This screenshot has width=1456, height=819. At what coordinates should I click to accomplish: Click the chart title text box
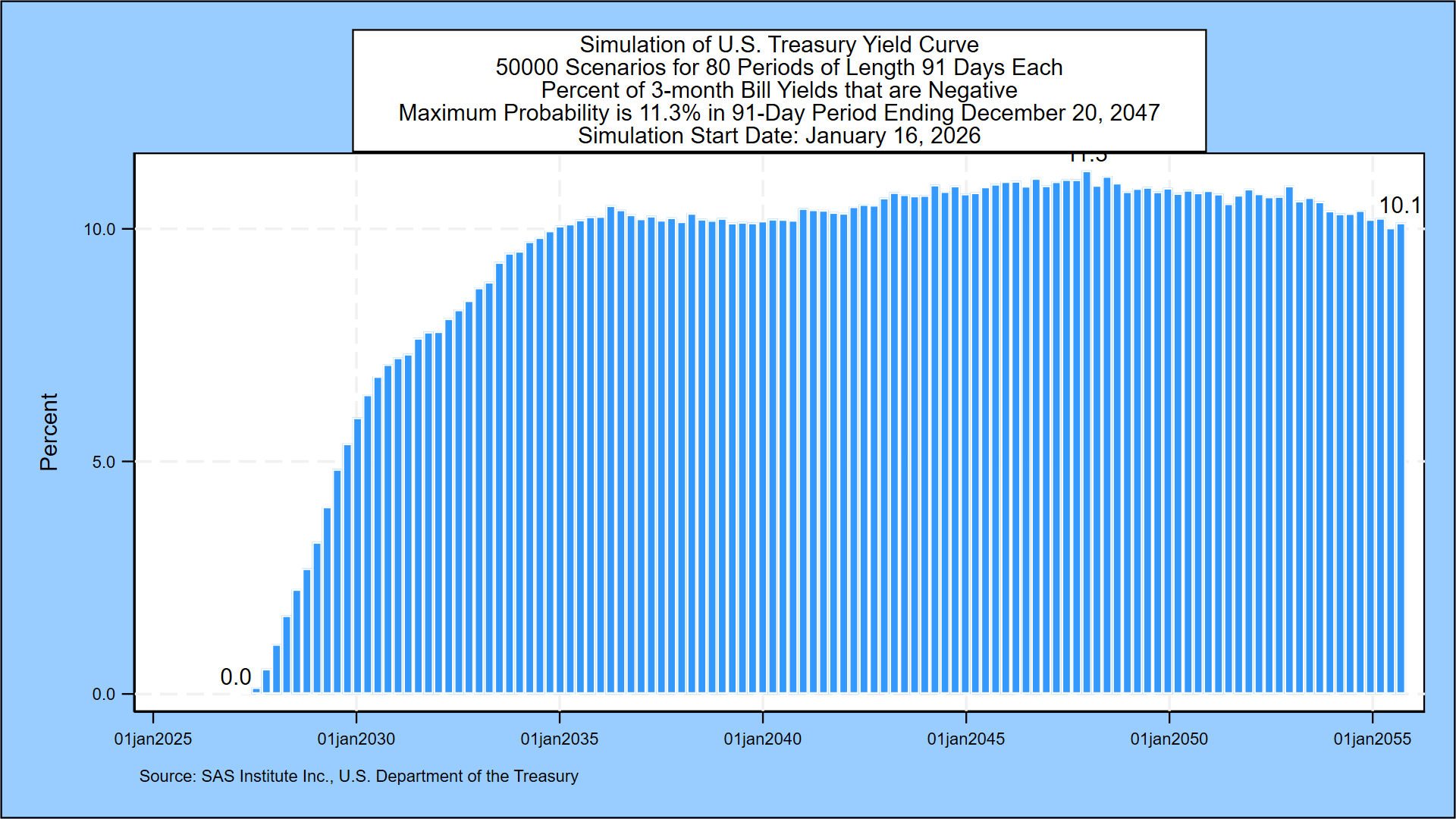click(x=779, y=91)
